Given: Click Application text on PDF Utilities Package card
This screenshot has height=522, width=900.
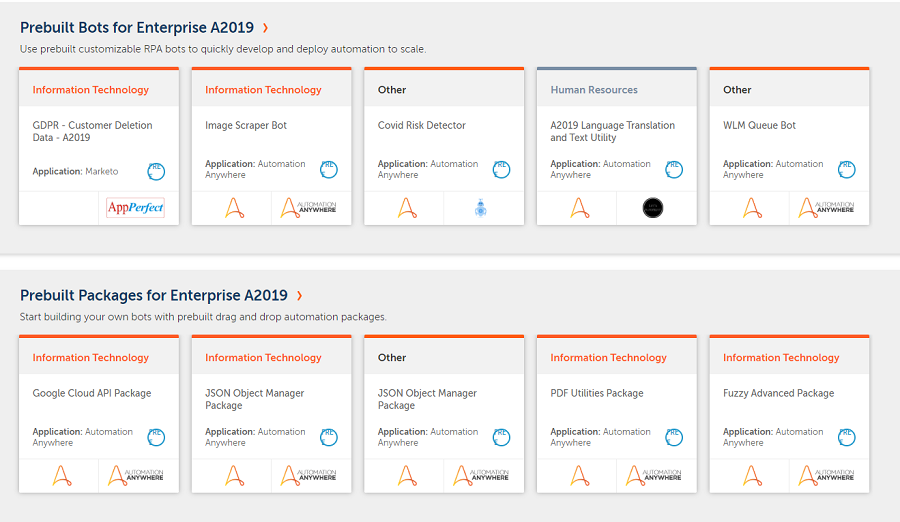Looking at the screenshot, I should point(600,437).
